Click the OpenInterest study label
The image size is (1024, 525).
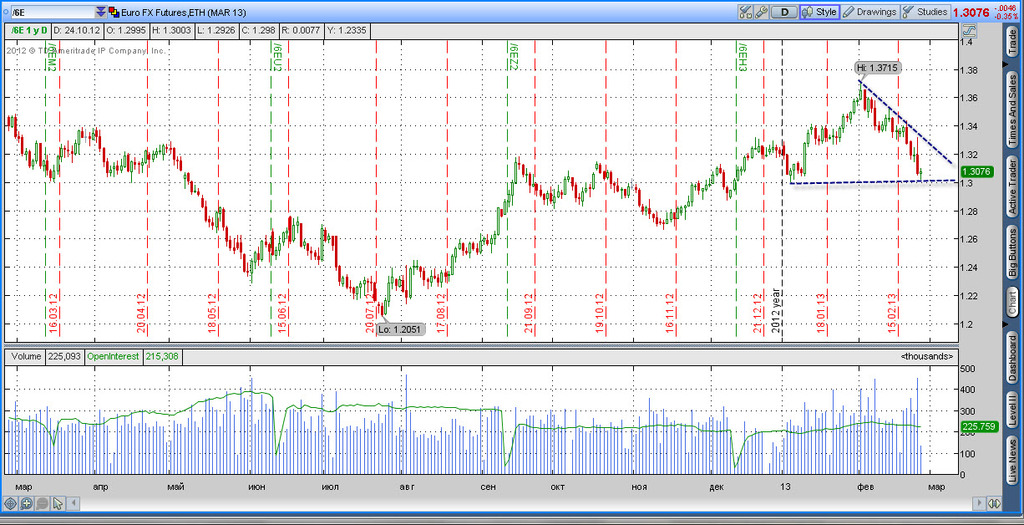tap(112, 357)
